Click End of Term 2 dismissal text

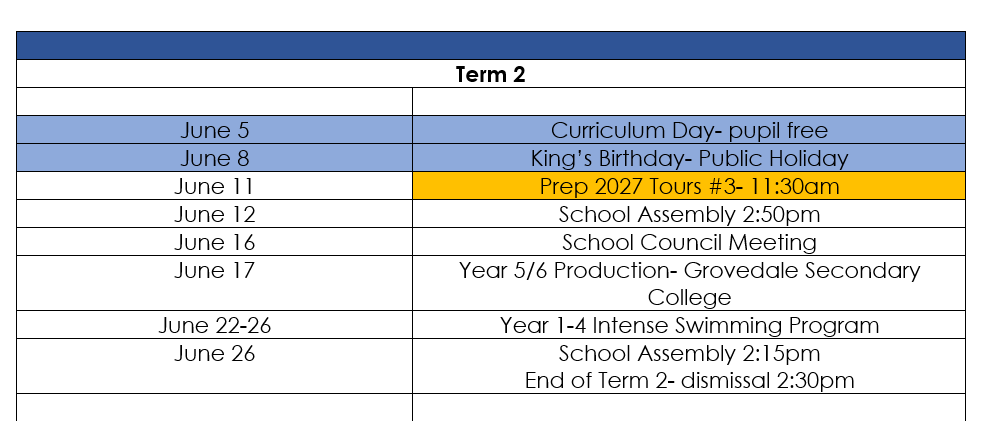(689, 380)
